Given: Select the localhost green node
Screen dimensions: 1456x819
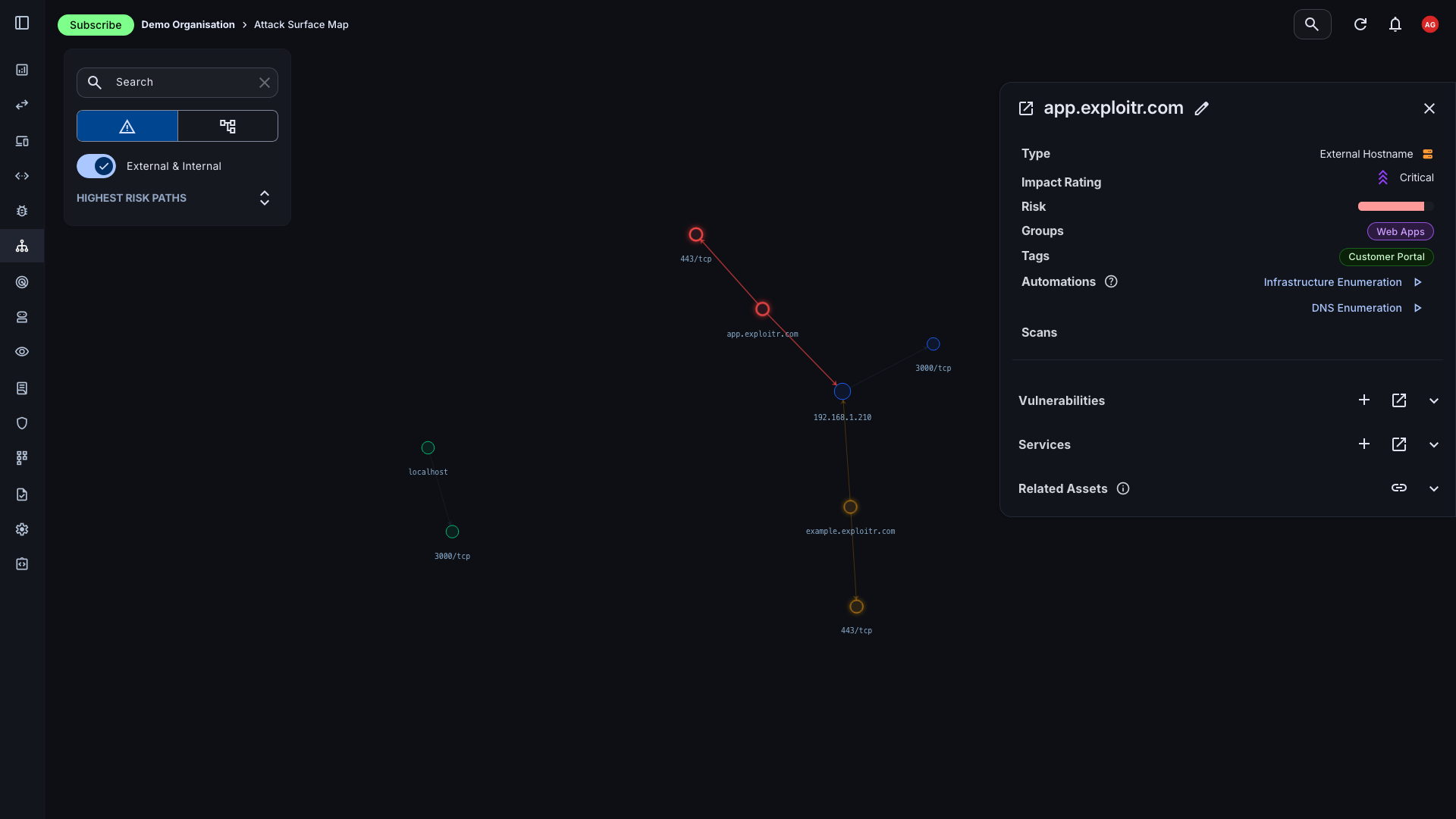Looking at the screenshot, I should click(428, 448).
